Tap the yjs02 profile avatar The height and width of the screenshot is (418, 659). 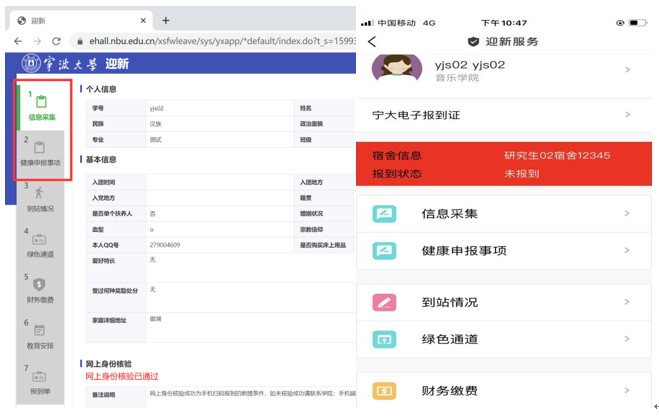pyautogui.click(x=398, y=70)
